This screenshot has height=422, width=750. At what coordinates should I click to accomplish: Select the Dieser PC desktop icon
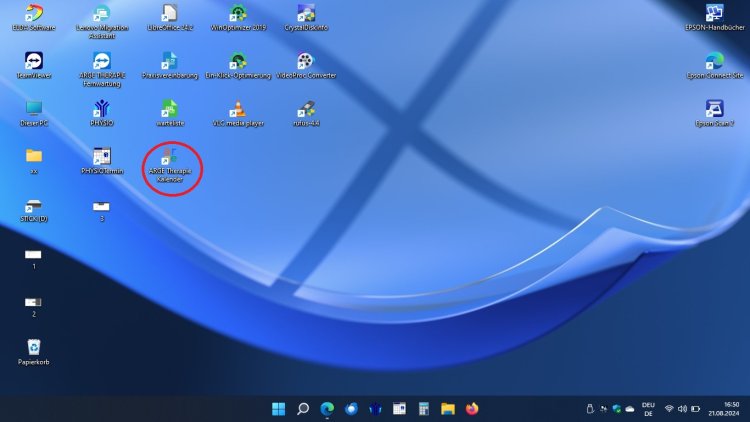[x=33, y=113]
